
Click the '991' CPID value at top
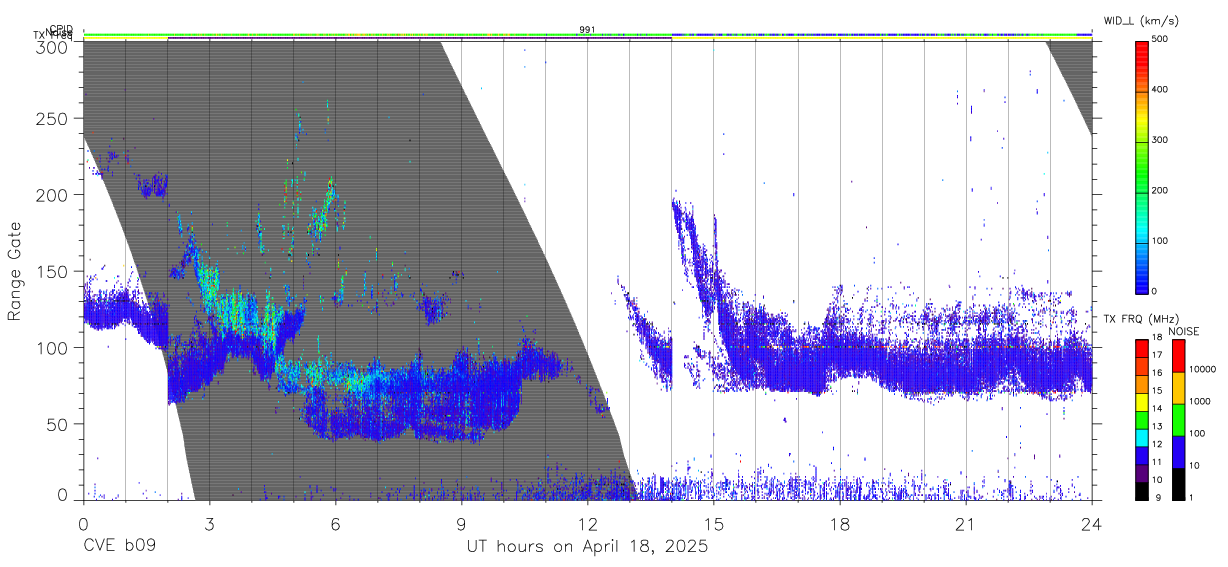coord(587,30)
